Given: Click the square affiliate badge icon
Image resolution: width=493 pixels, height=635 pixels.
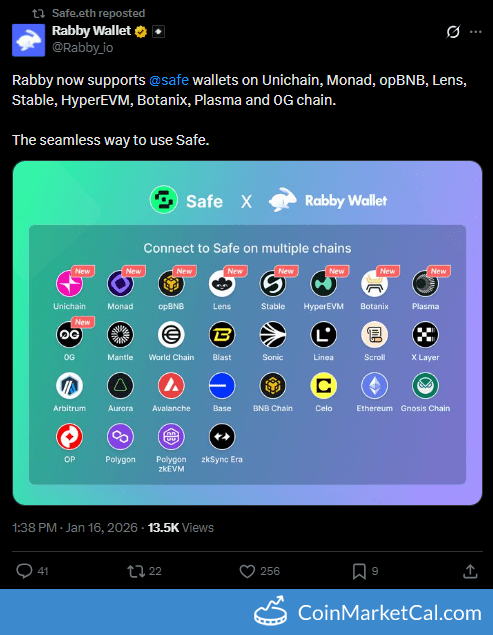Looking at the screenshot, I should [x=158, y=31].
